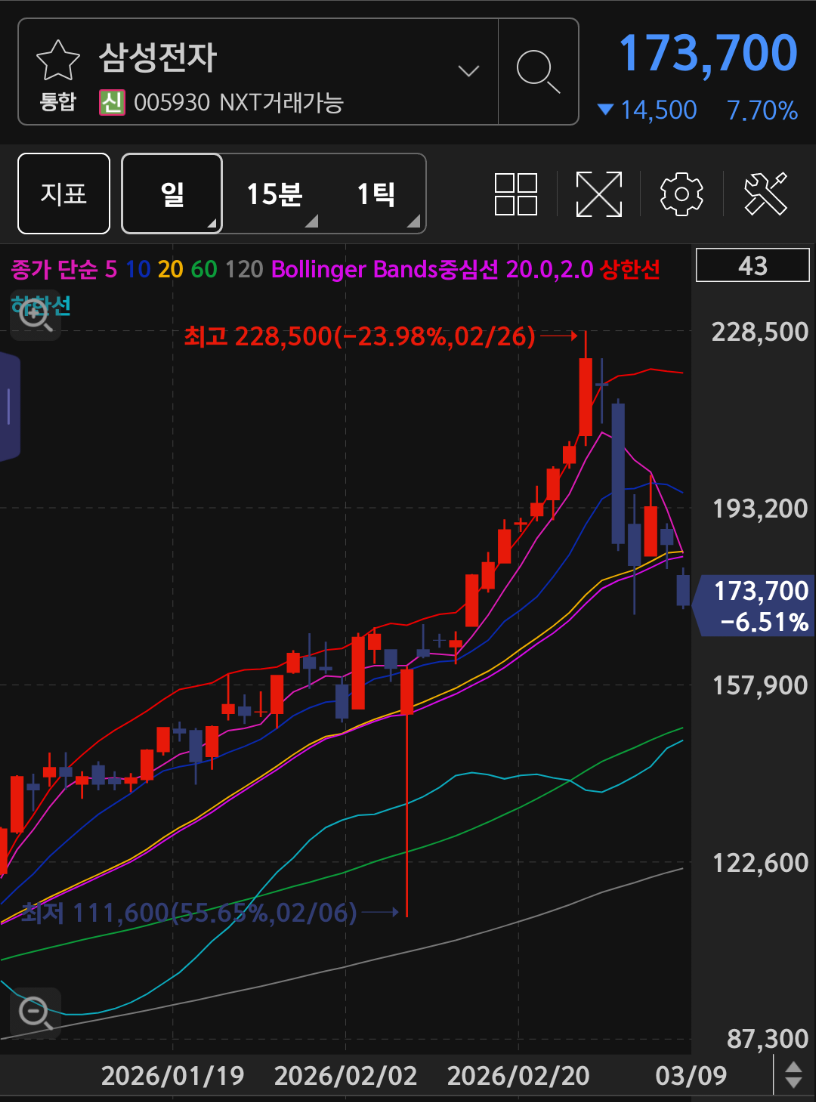Screen dimensions: 816x1102
Task: Click the price axis up-down stepper arrows
Action: [794, 1075]
